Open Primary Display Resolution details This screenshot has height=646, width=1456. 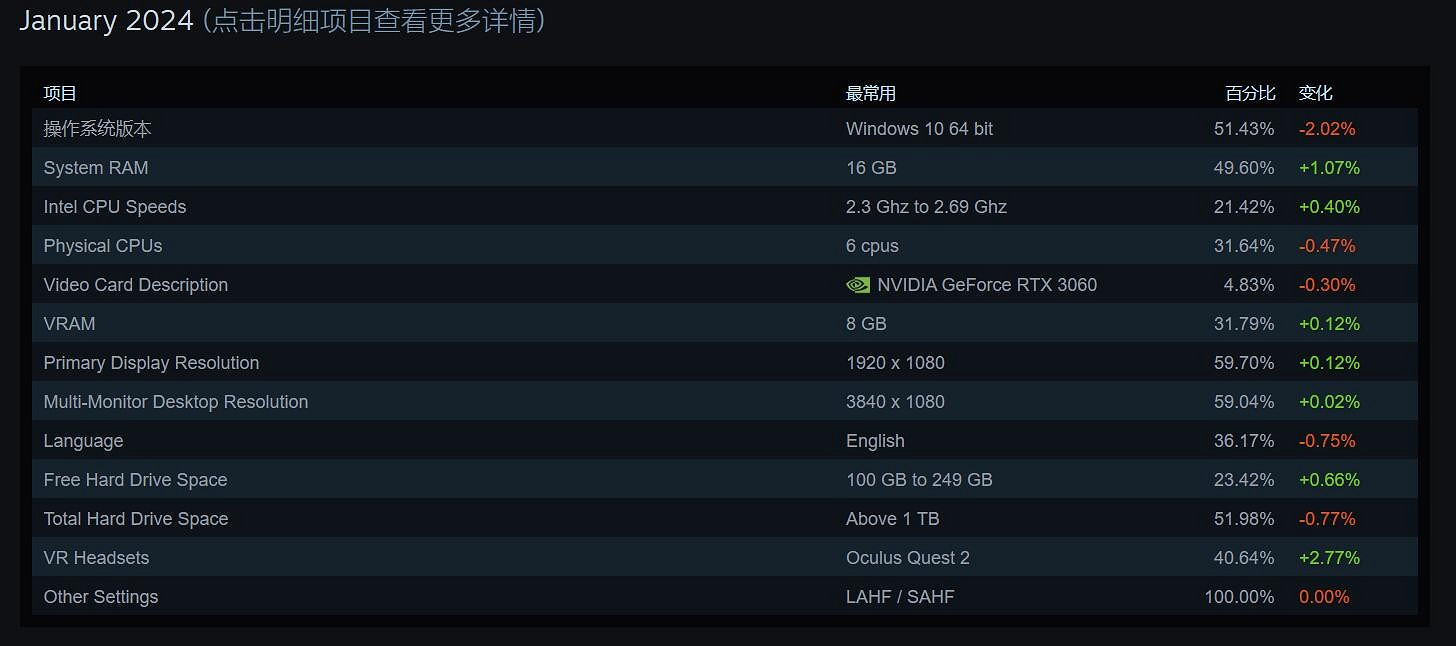pos(151,362)
